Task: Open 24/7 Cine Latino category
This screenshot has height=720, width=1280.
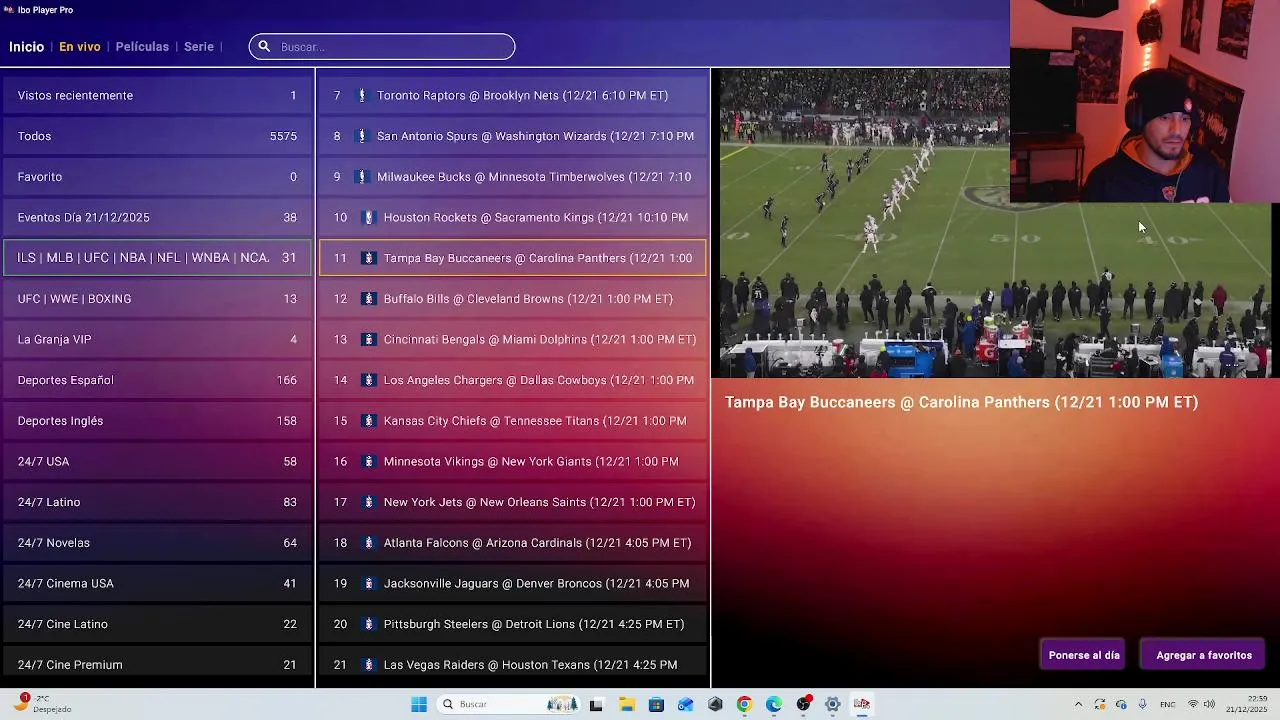Action: (x=157, y=624)
